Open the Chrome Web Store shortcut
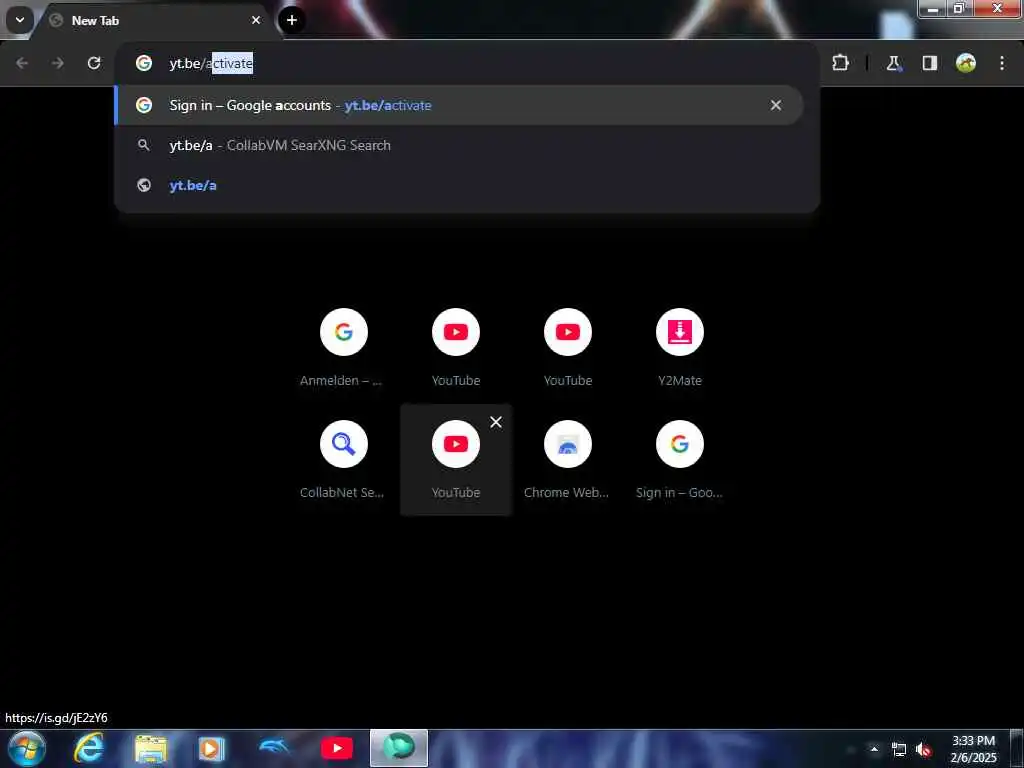1024x768 pixels. point(568,460)
